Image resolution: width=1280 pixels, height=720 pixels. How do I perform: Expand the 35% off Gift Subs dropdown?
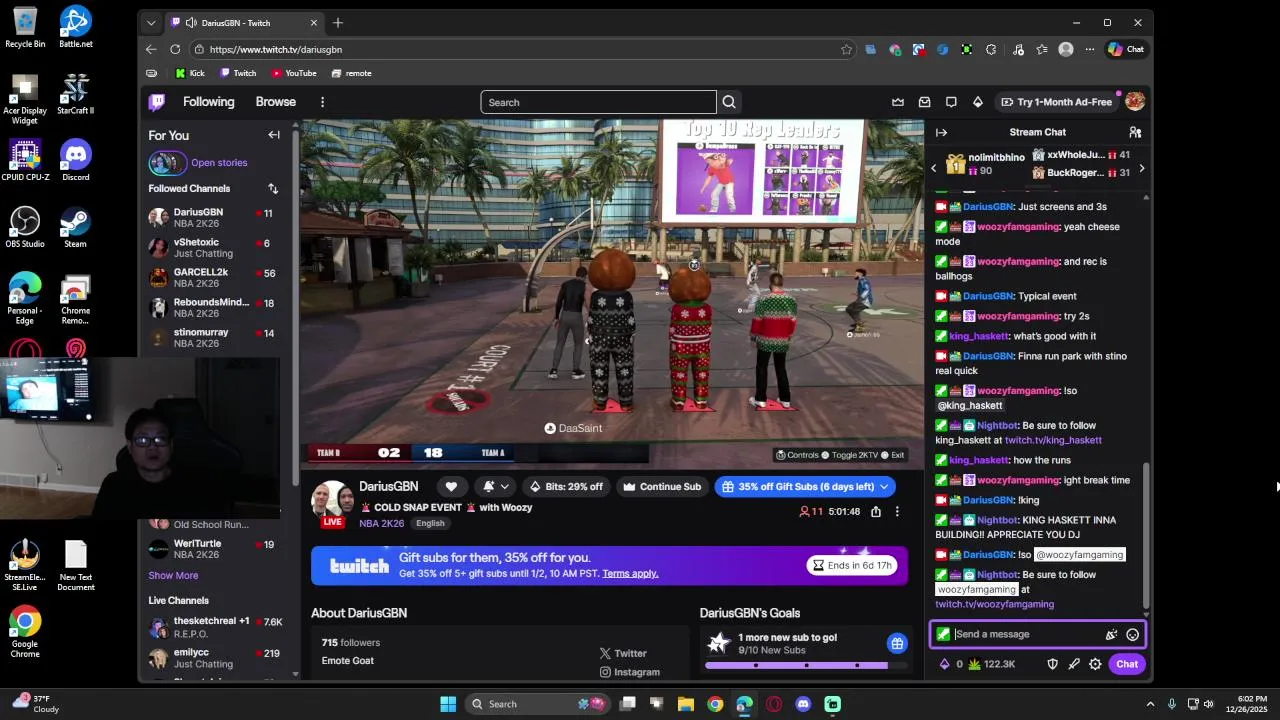pos(884,487)
